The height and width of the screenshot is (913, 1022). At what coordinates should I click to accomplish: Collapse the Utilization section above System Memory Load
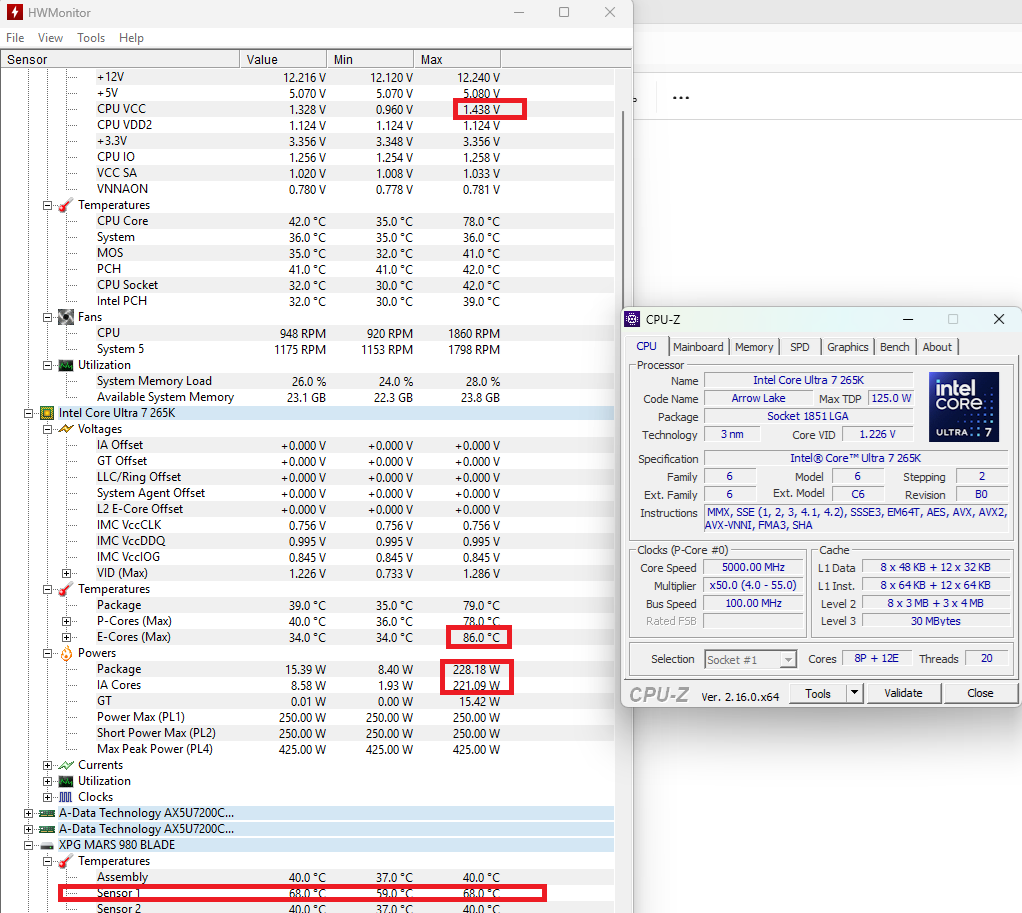tap(48, 366)
